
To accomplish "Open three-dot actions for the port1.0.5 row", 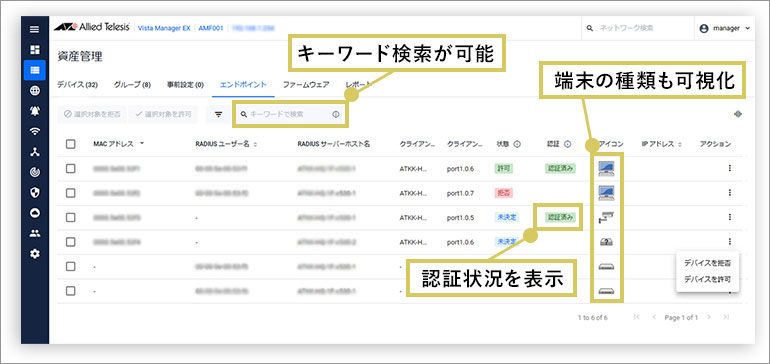I will (x=730, y=217).
